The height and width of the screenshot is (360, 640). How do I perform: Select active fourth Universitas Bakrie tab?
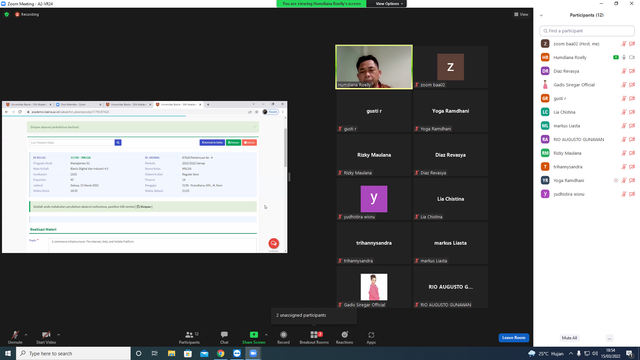click(x=178, y=104)
